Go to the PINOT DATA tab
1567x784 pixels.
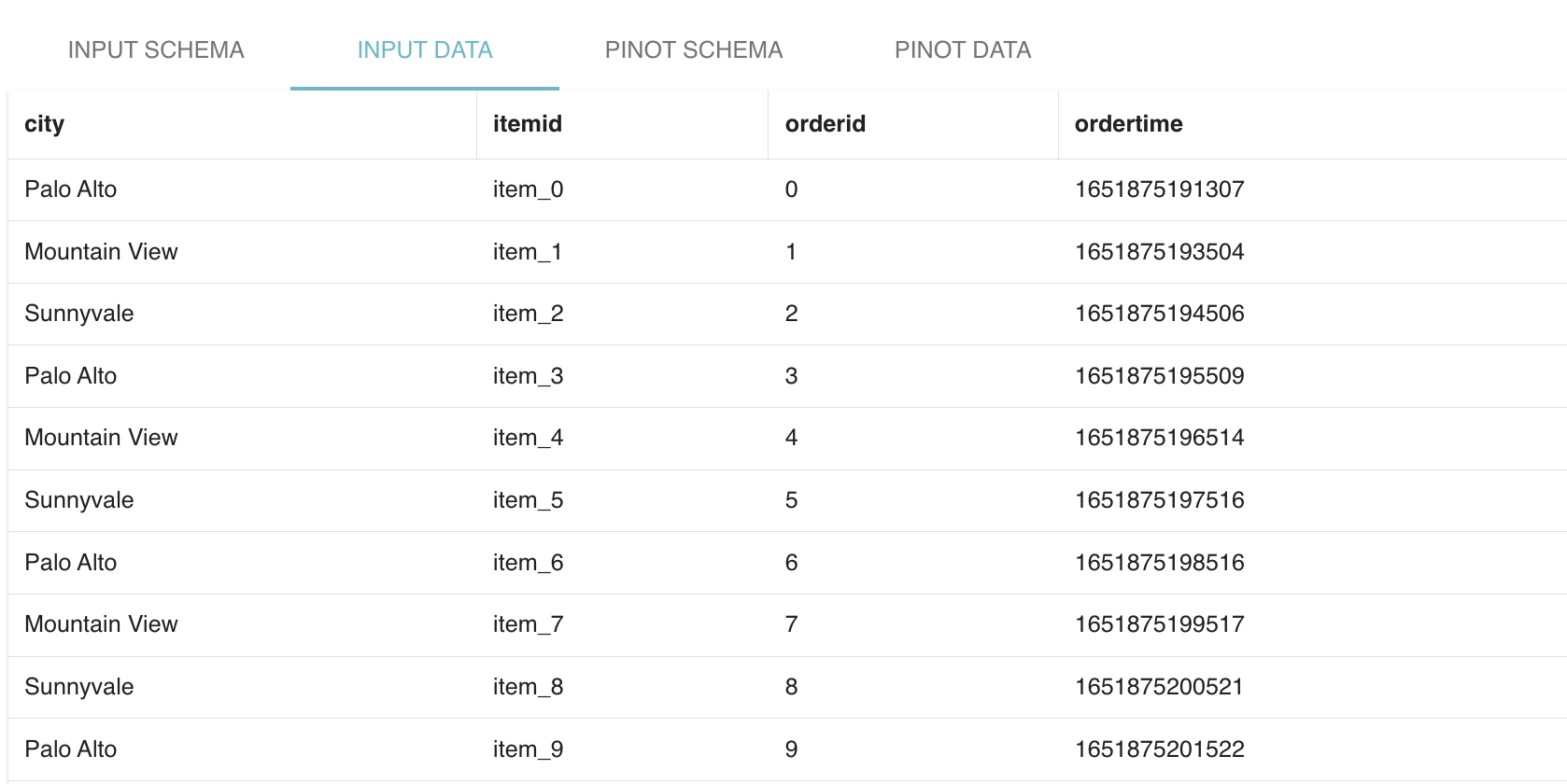(963, 49)
